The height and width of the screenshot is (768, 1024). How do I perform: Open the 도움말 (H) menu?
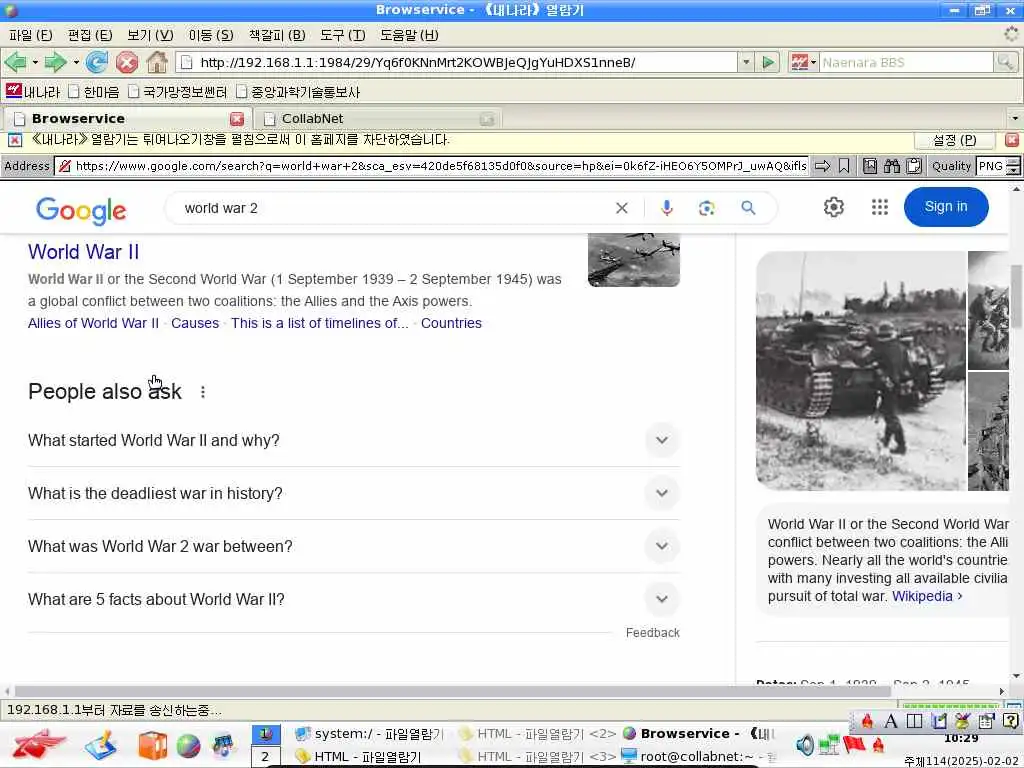pos(409,35)
